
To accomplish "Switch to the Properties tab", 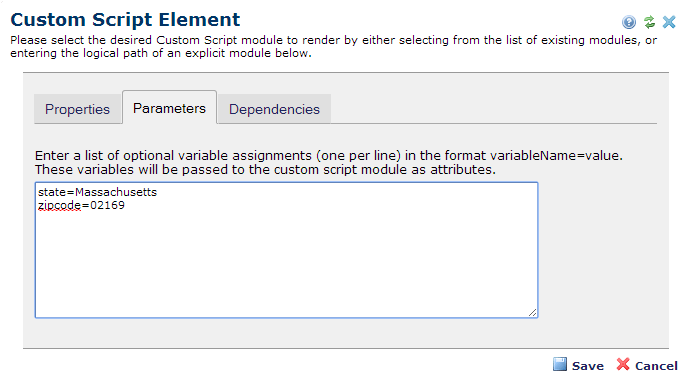I will click(x=77, y=109).
